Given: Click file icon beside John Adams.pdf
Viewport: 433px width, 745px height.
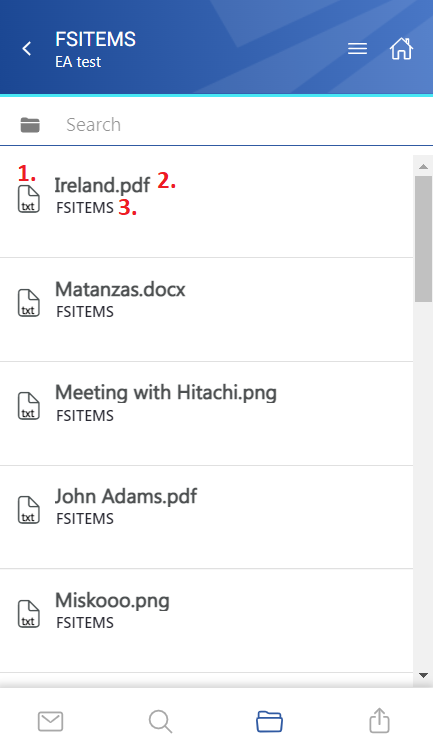Looking at the screenshot, I should [x=29, y=510].
